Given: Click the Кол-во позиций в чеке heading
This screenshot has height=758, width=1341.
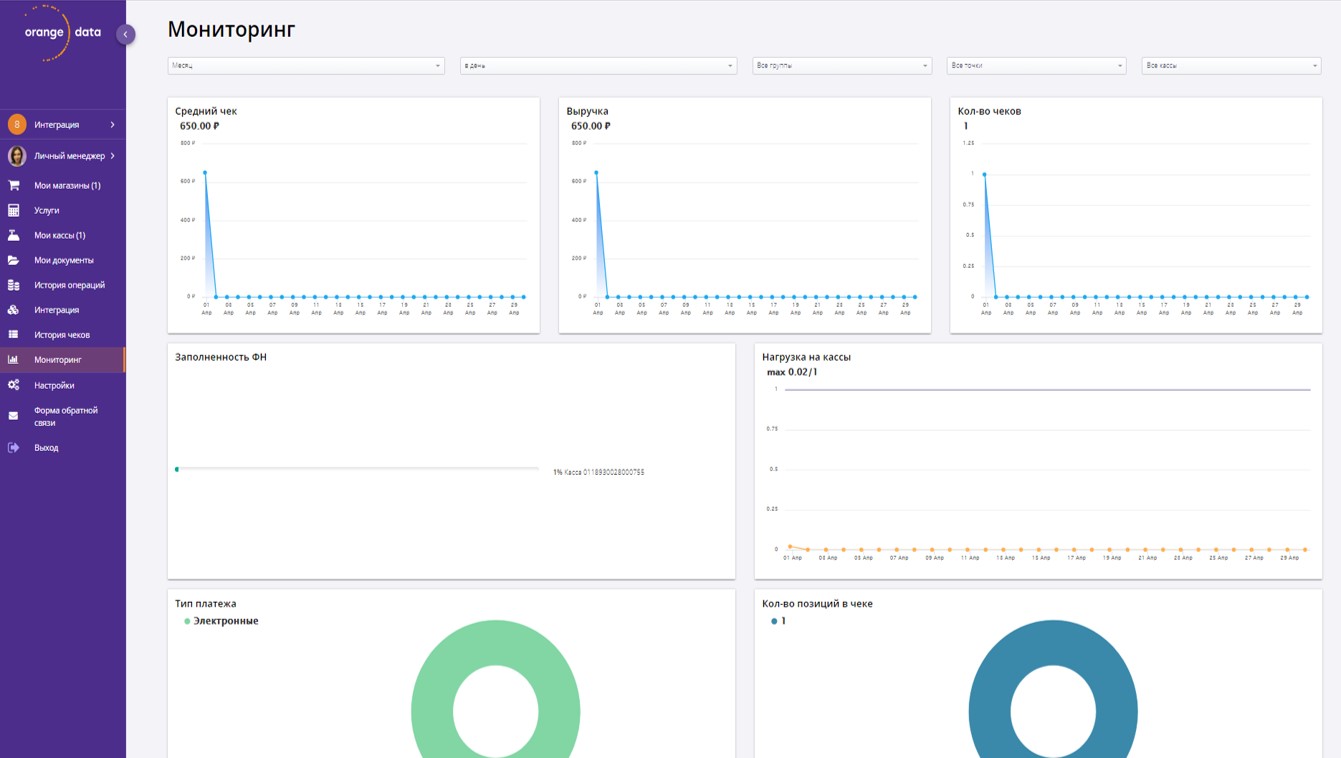Looking at the screenshot, I should tap(817, 604).
